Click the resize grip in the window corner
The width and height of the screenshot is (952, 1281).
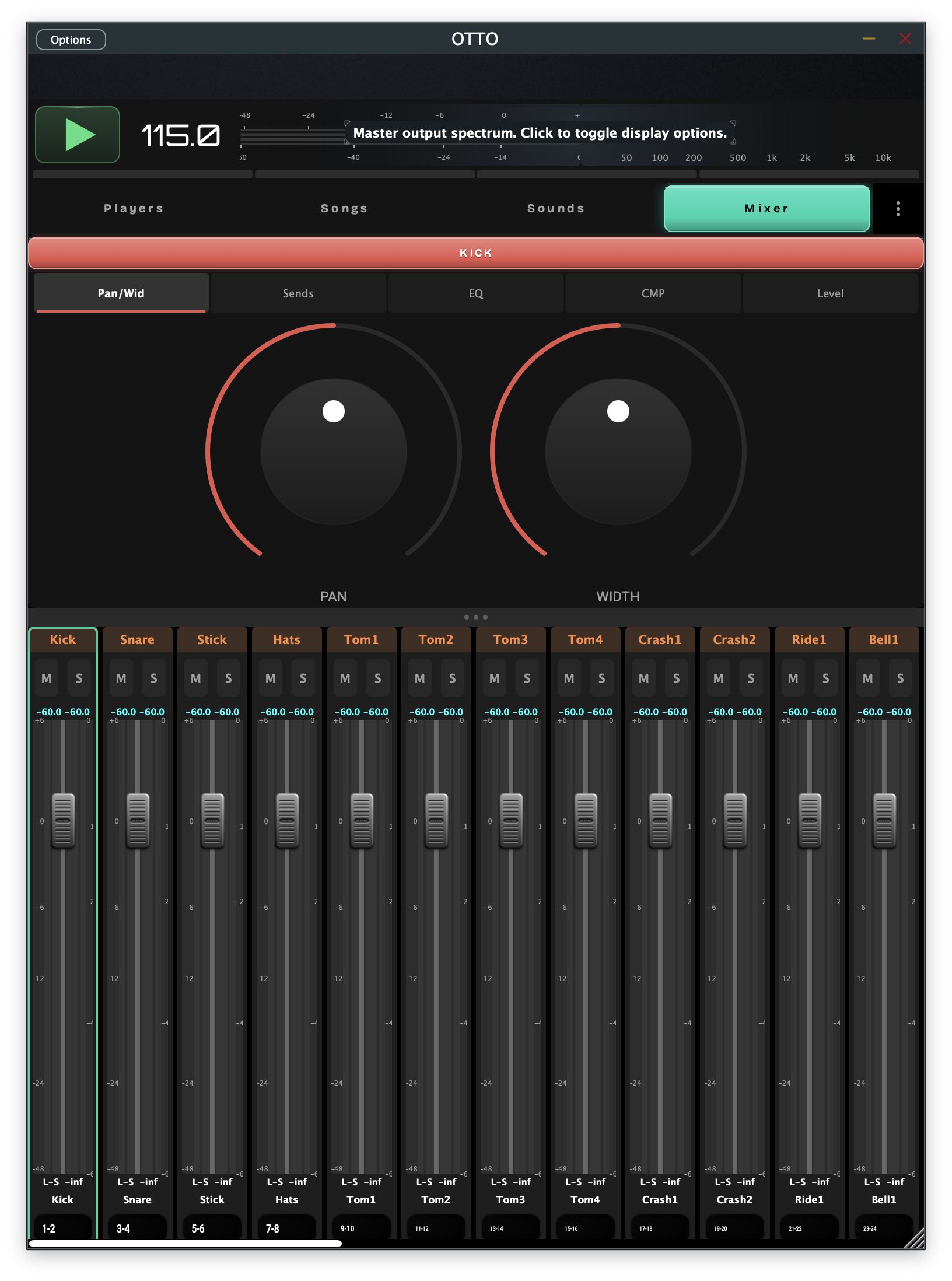[x=914, y=1237]
